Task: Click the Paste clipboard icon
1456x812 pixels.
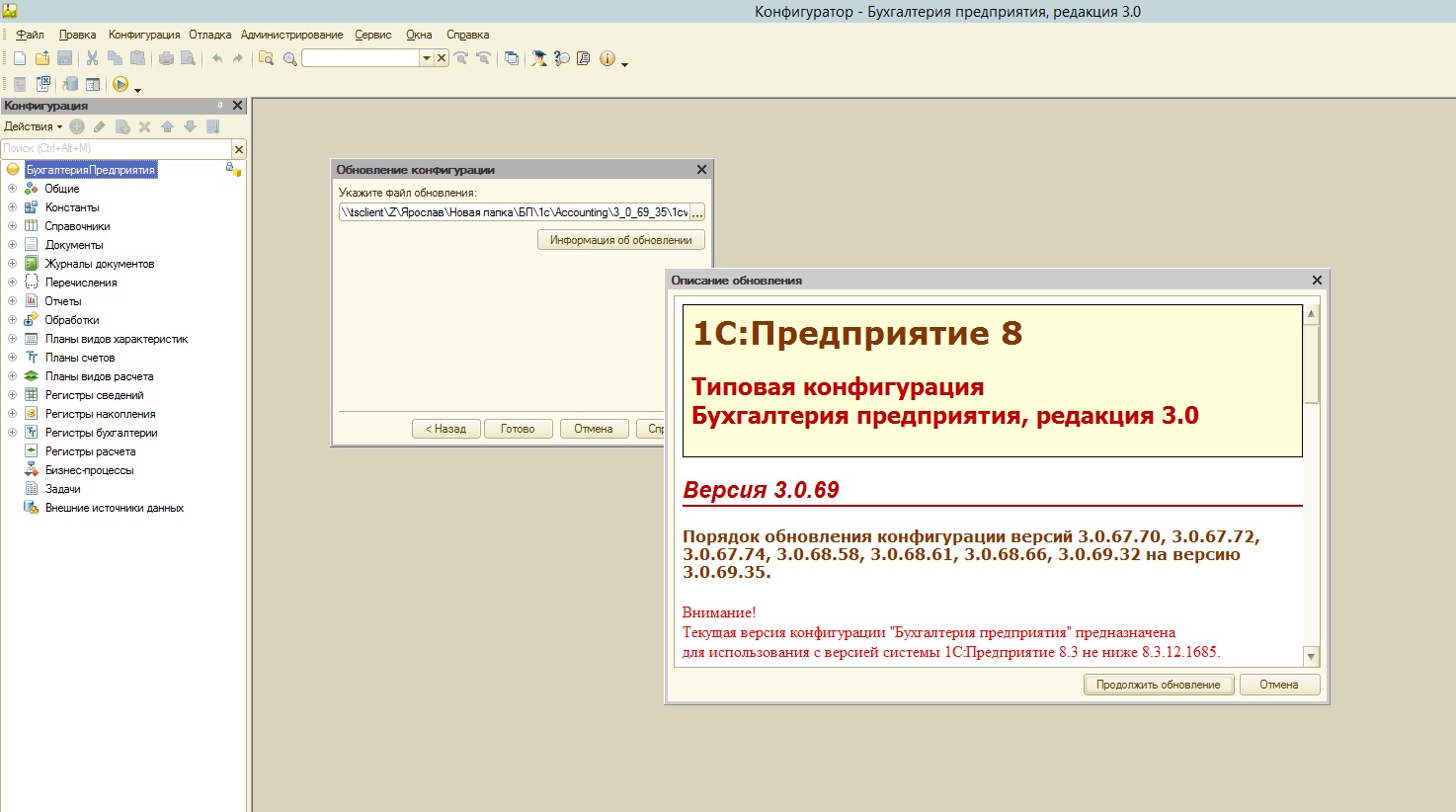Action: tap(138, 58)
